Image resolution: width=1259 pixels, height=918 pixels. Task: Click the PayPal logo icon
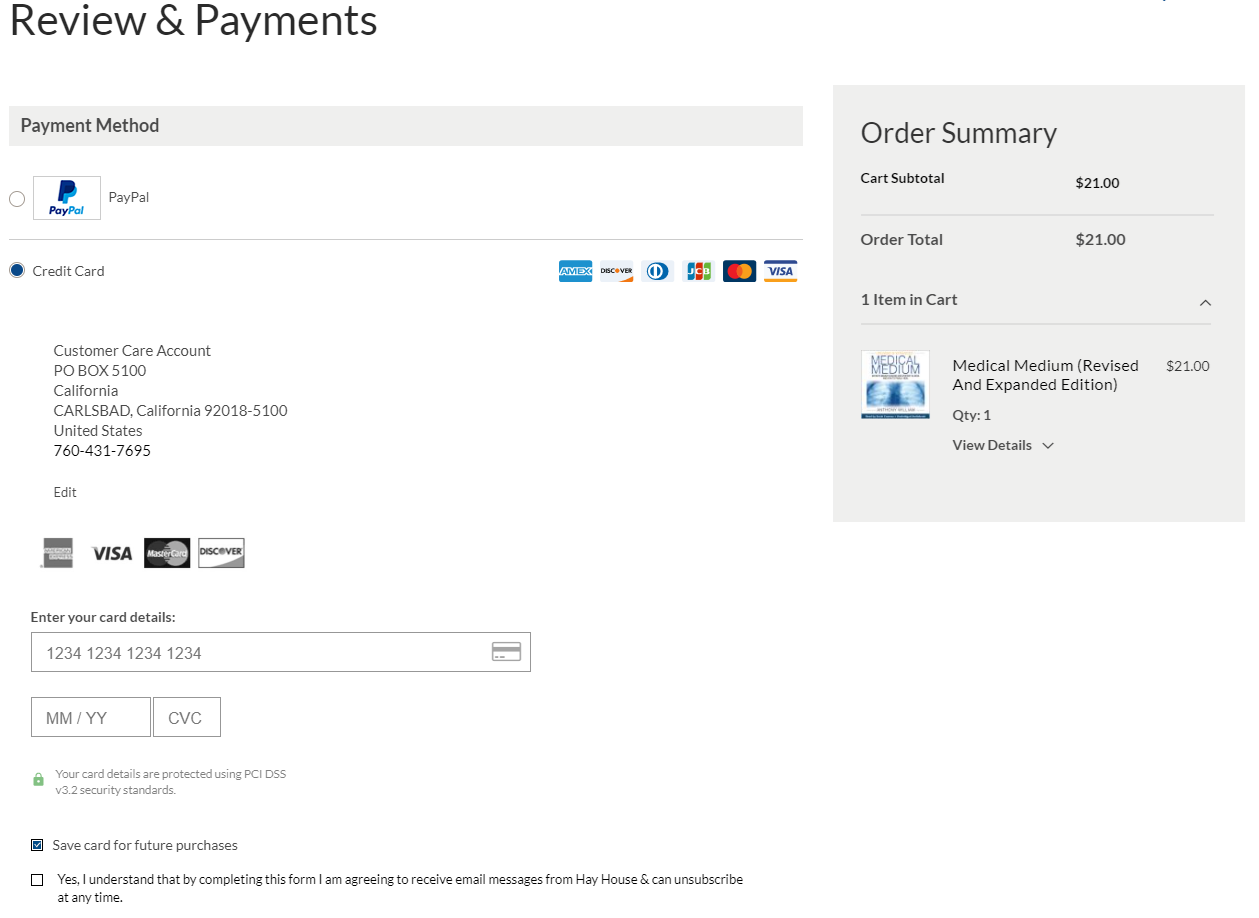[x=67, y=198]
